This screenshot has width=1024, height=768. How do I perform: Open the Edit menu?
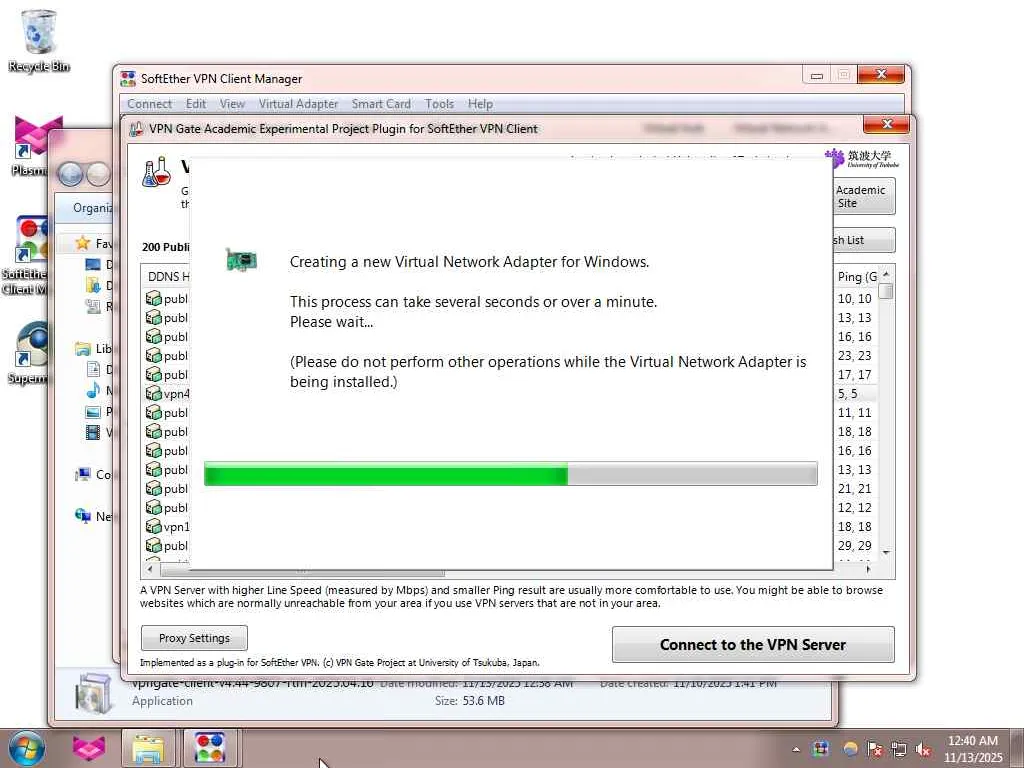(195, 104)
